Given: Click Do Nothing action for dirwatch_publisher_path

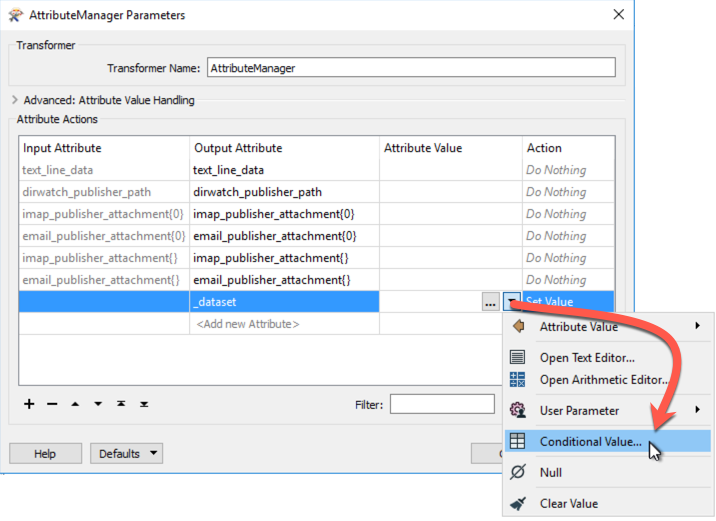Looking at the screenshot, I should pyautogui.click(x=568, y=192).
